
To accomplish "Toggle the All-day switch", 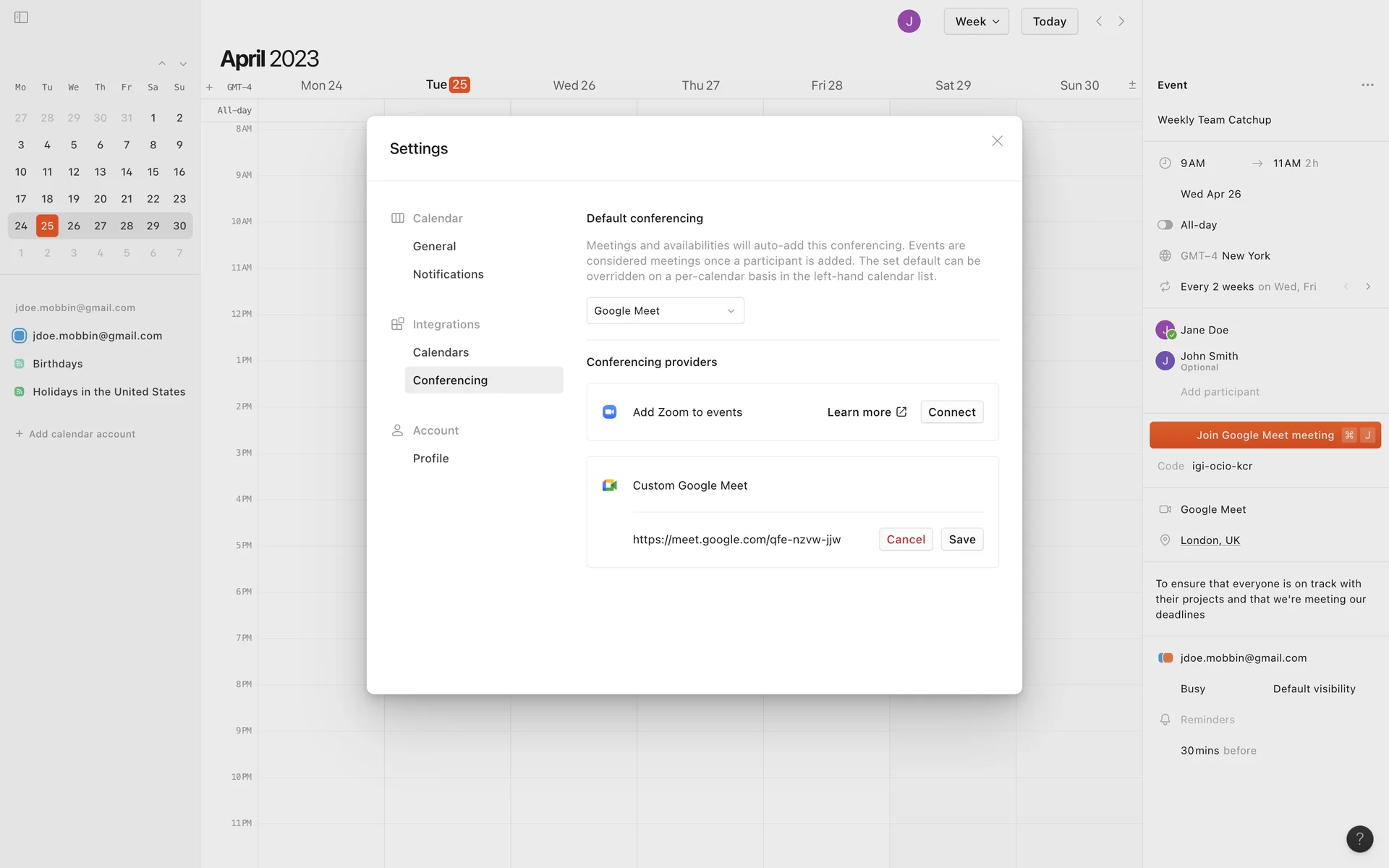I will 1165,225.
